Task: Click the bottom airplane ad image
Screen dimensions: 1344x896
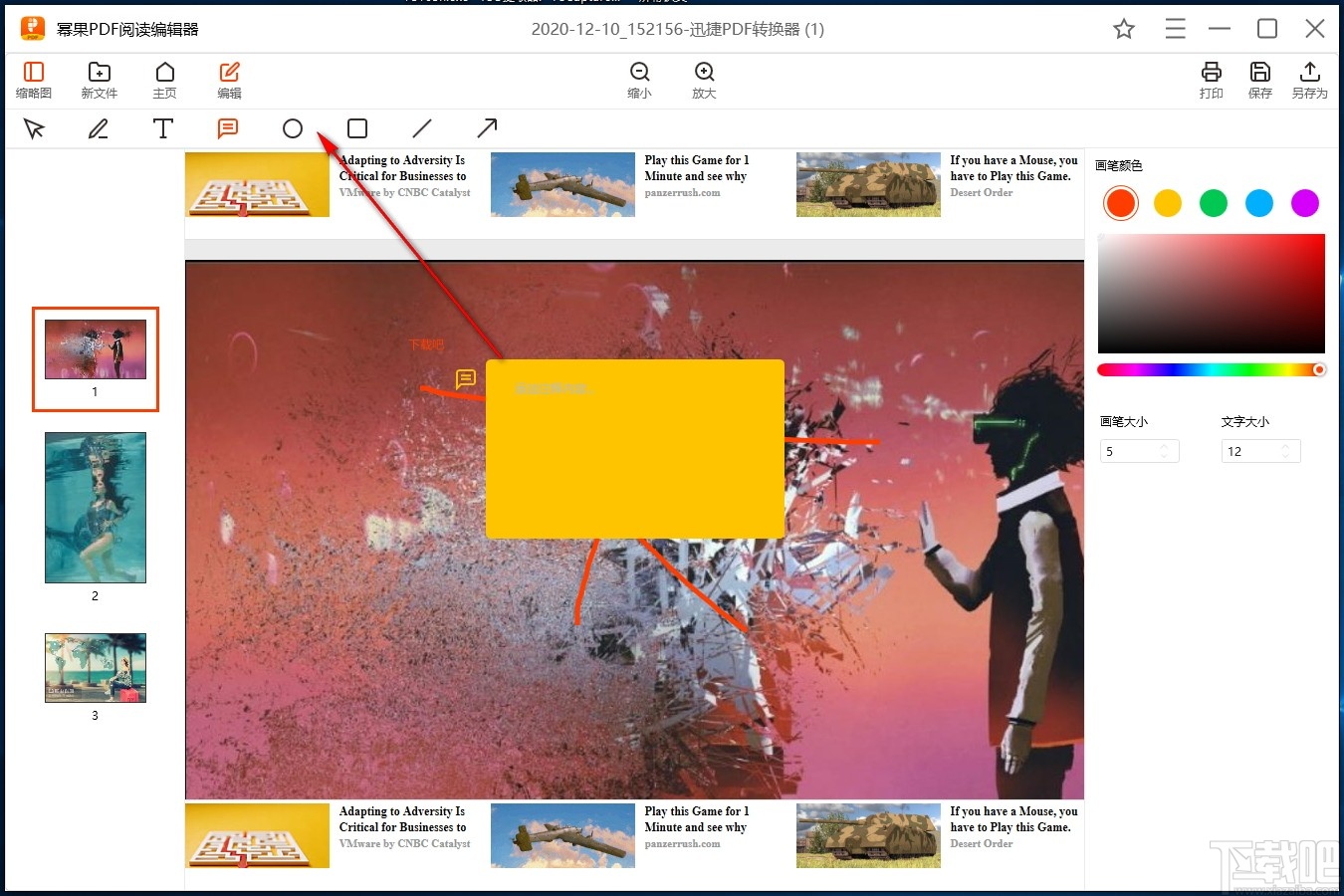Action: pos(562,835)
